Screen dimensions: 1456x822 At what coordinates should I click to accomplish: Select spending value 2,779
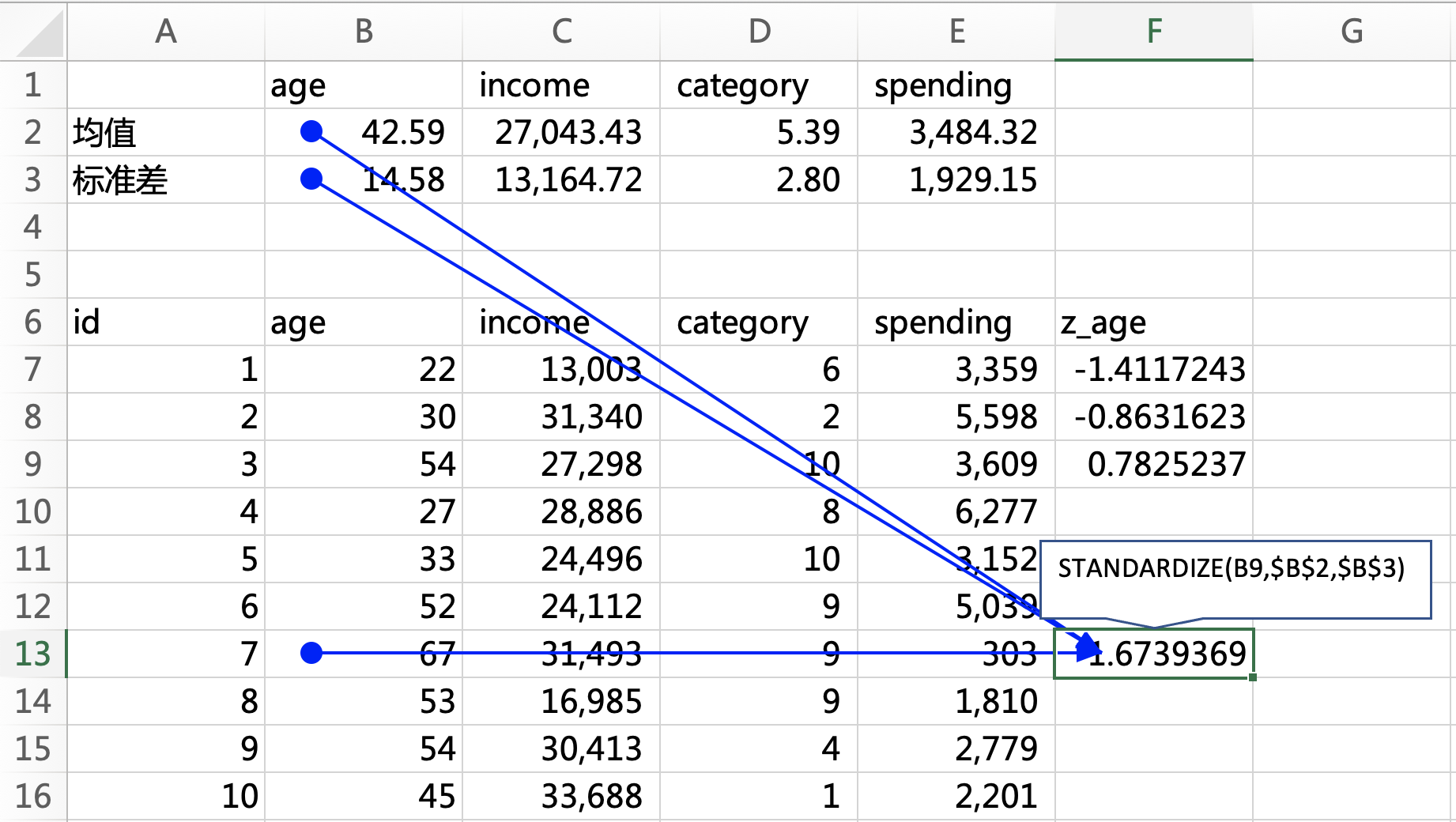tap(956, 748)
